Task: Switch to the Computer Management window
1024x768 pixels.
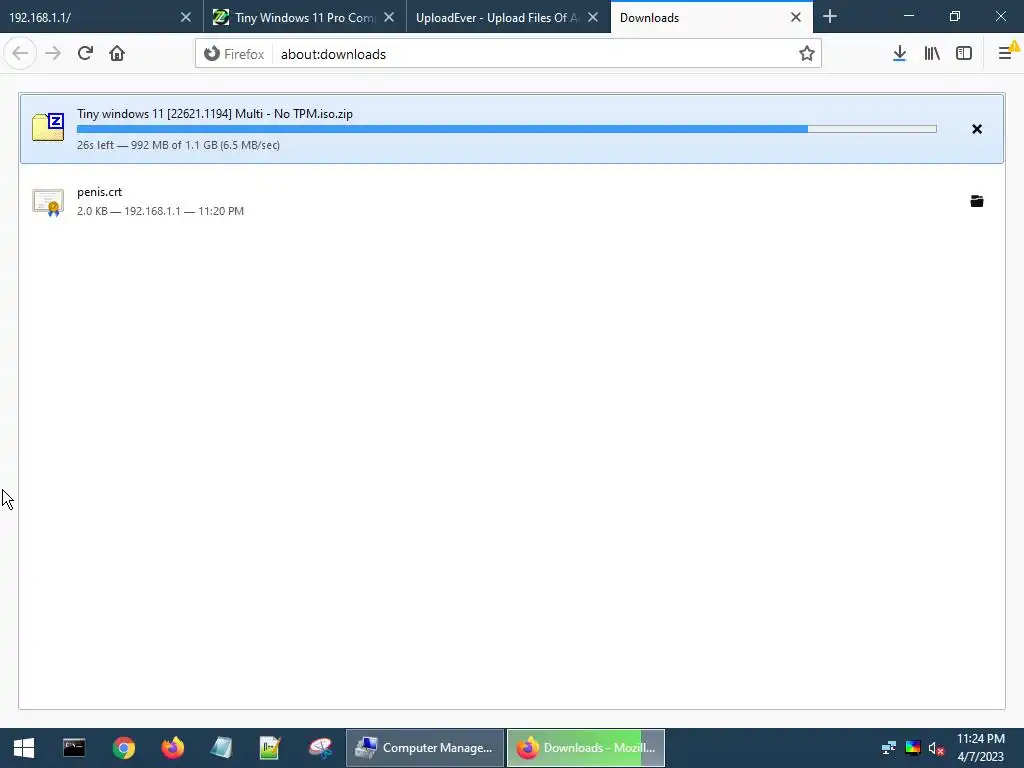Action: 424,748
